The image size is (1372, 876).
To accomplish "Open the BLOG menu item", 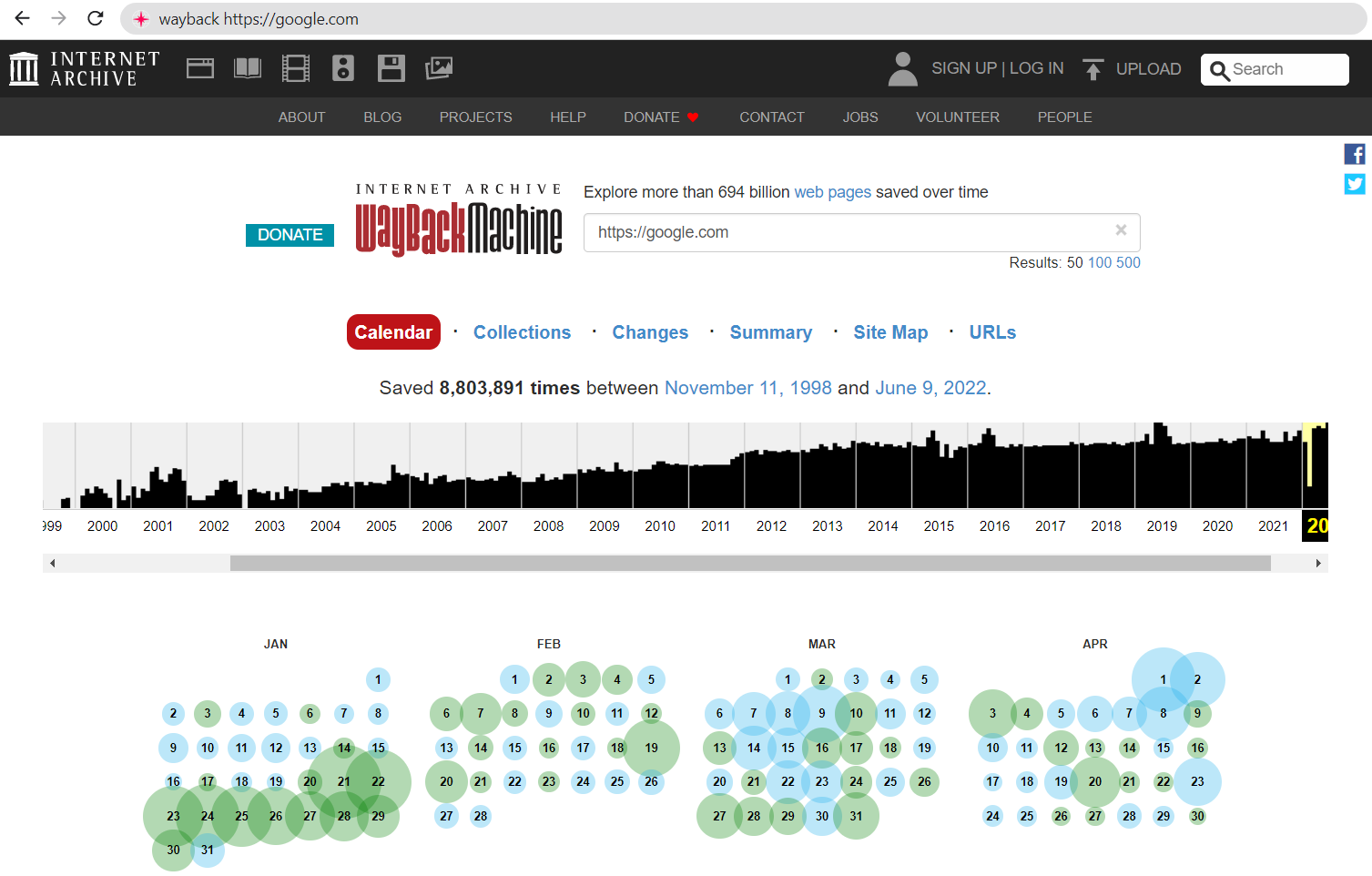I will tap(382, 117).
